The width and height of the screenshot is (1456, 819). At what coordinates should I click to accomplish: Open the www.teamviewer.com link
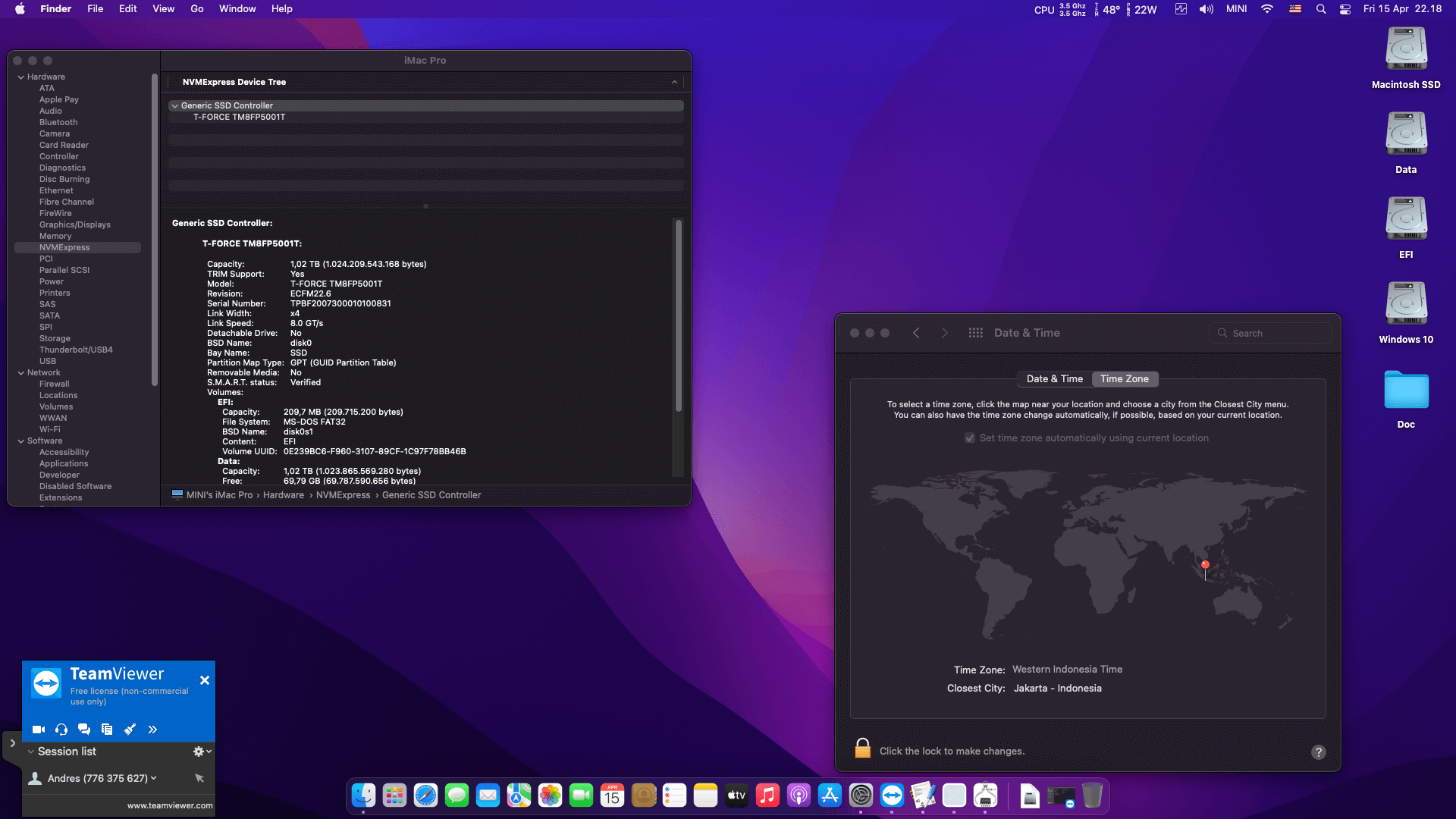tap(170, 805)
